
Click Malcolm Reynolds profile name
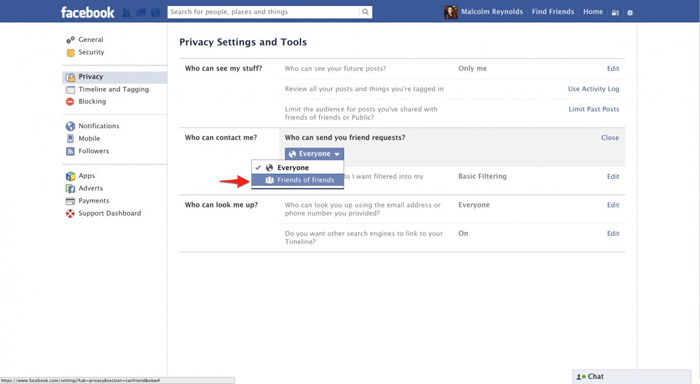coord(492,12)
